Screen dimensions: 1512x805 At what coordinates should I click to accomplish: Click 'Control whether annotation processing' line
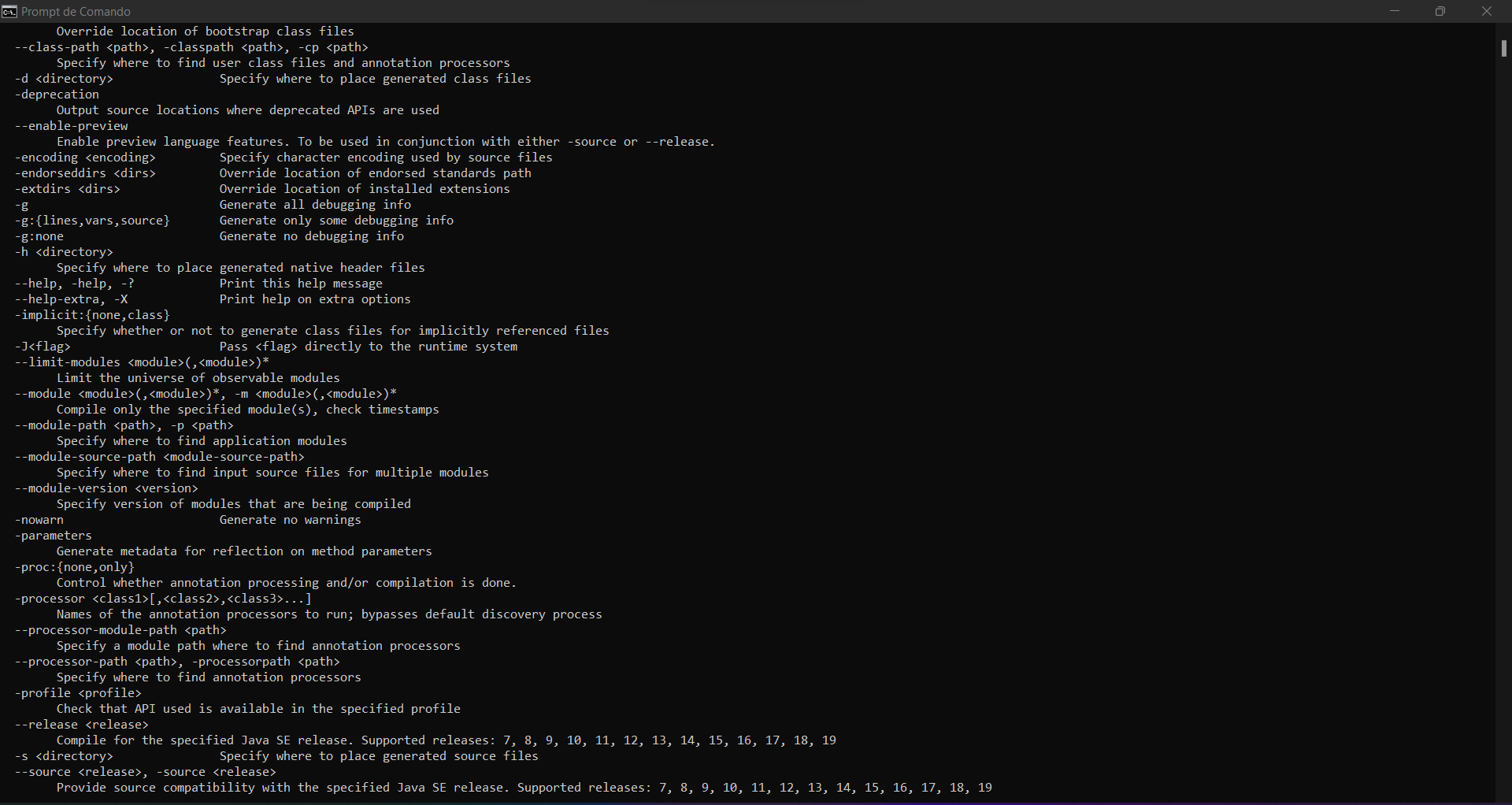287,583
